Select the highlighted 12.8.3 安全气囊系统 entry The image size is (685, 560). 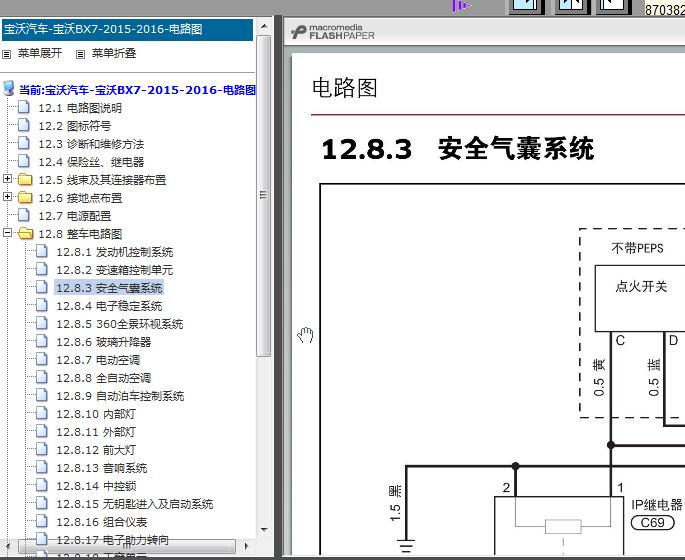109,288
